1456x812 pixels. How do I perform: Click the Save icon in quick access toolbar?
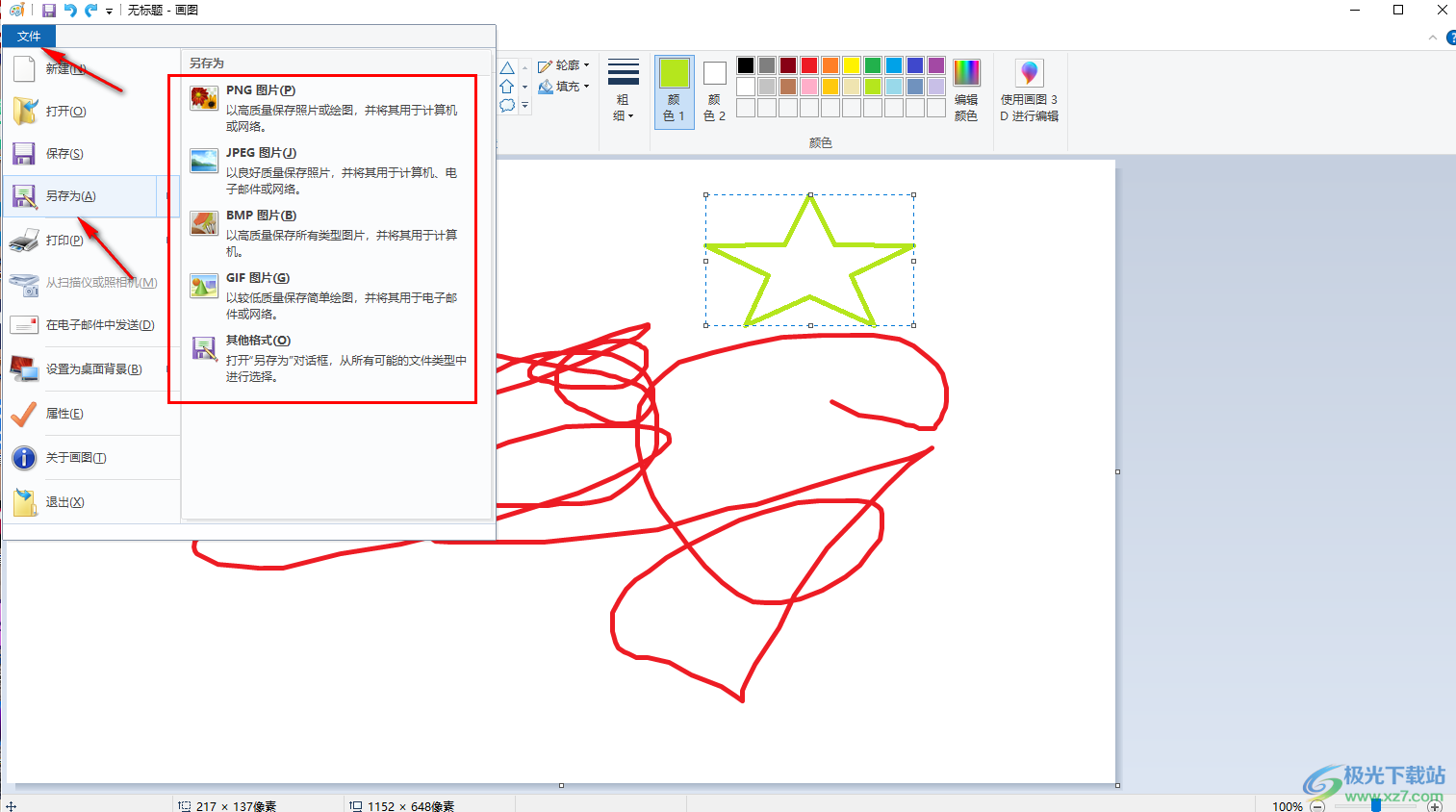(x=49, y=11)
